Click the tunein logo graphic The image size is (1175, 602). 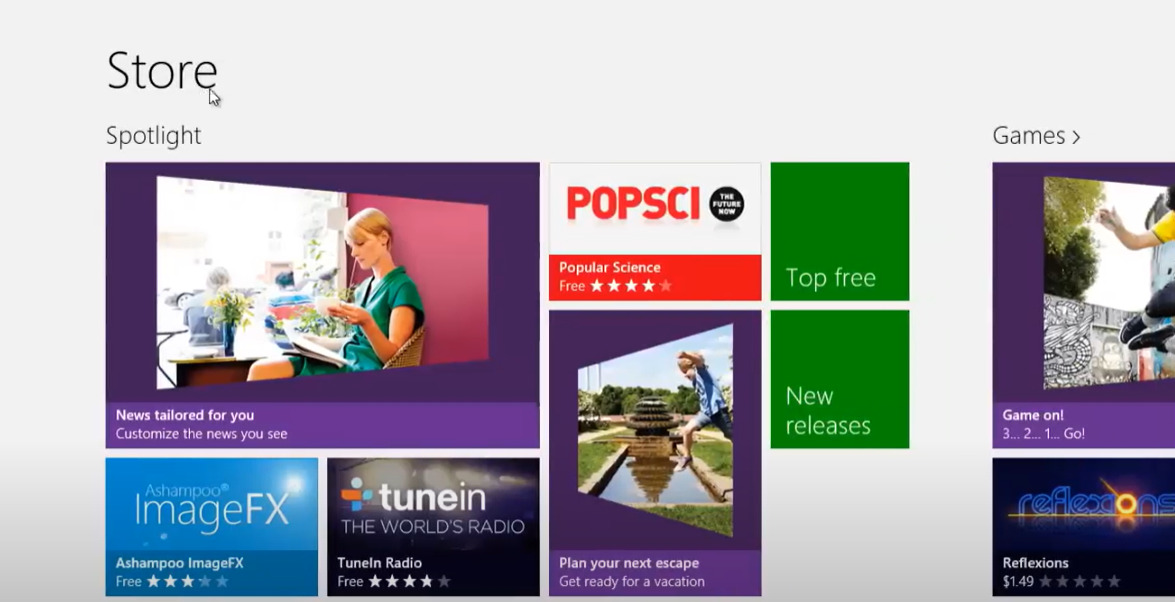[x=413, y=496]
